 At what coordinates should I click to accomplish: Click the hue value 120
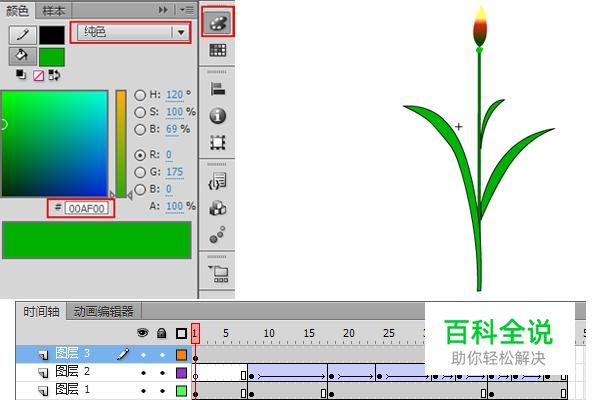pos(174,95)
